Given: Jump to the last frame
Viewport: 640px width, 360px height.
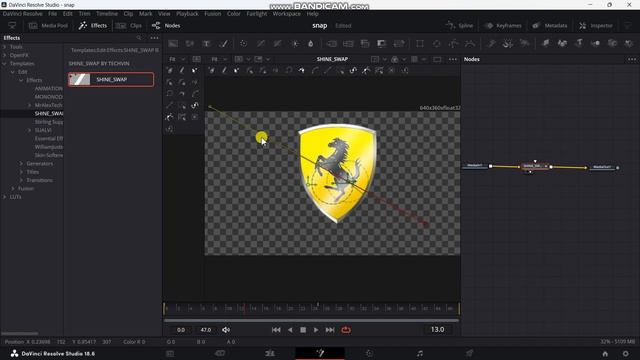Looking at the screenshot, I should pyautogui.click(x=330, y=330).
